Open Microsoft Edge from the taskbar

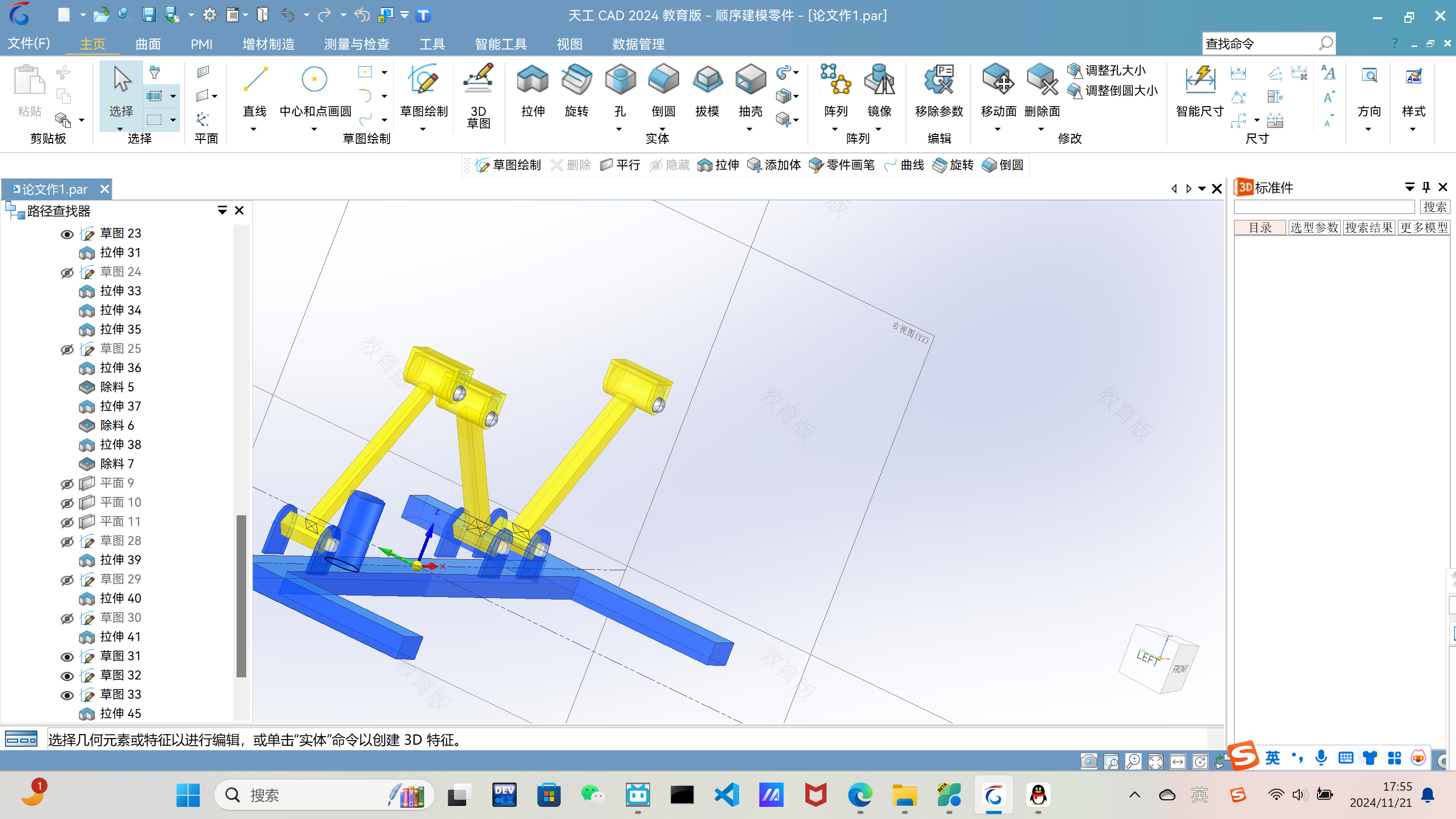pos(859,795)
